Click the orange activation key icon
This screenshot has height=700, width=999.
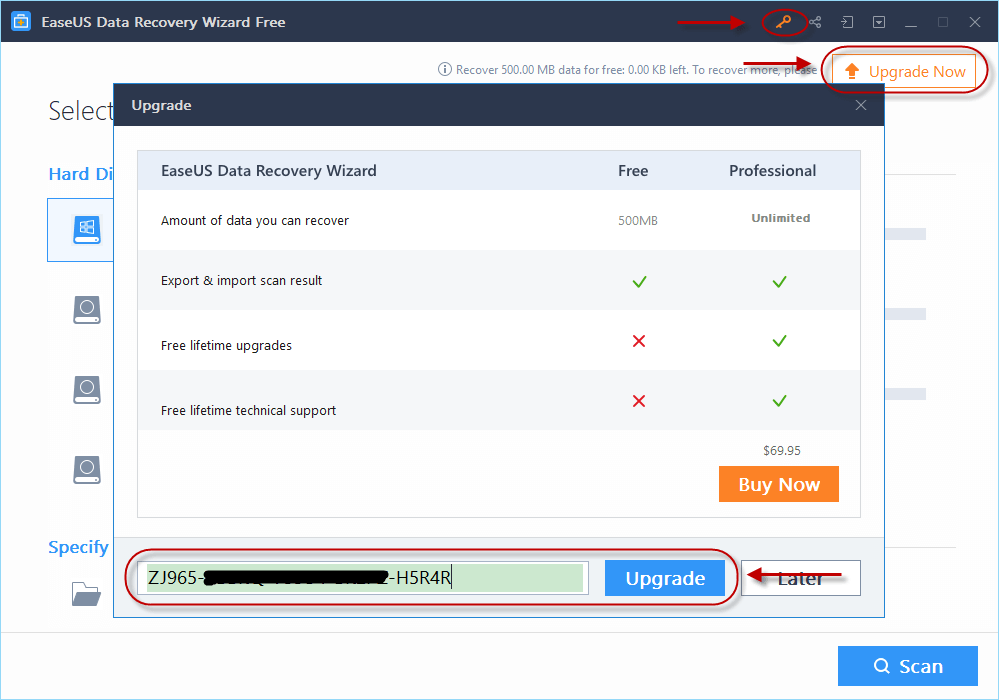pos(784,21)
